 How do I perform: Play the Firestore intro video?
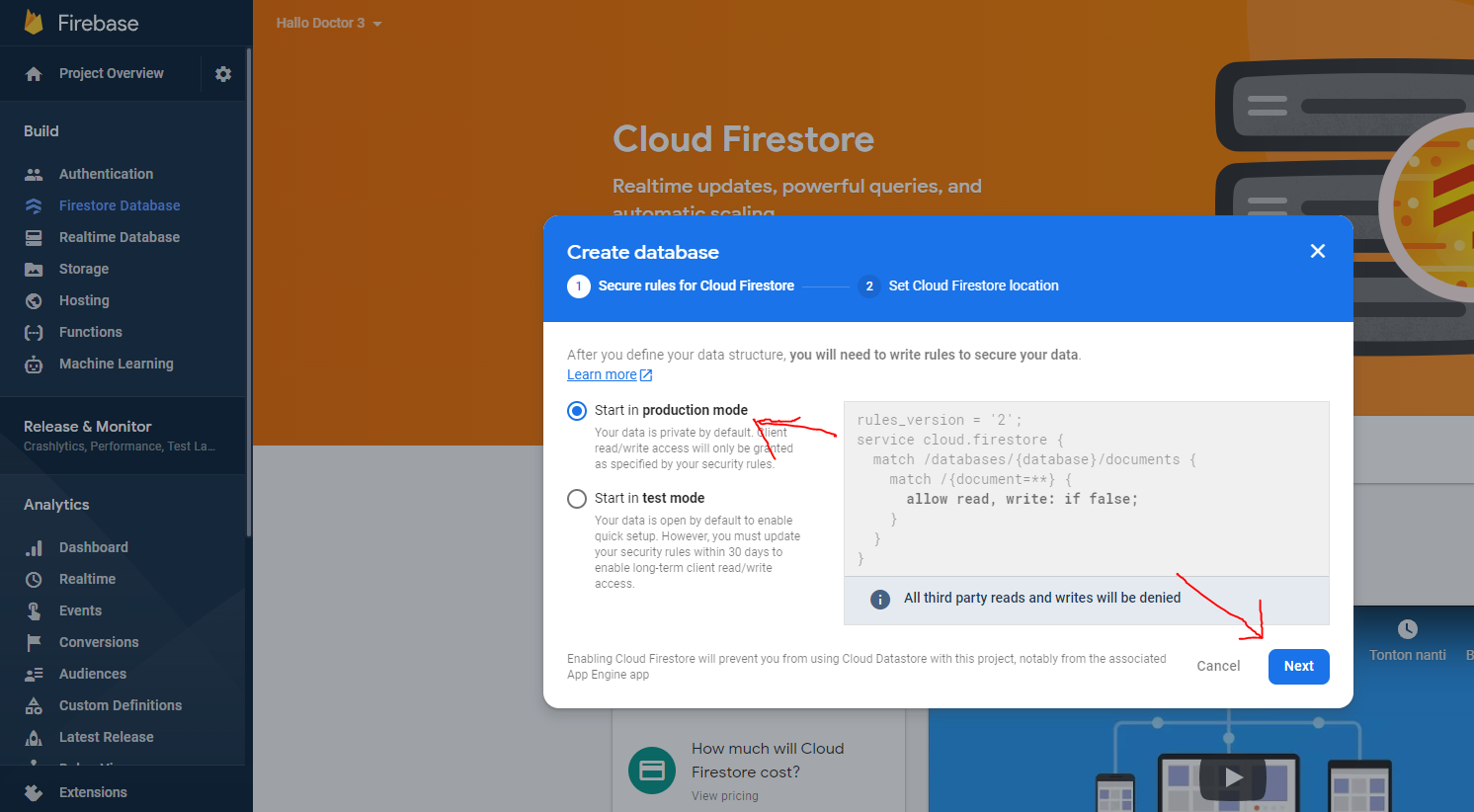(x=1233, y=777)
